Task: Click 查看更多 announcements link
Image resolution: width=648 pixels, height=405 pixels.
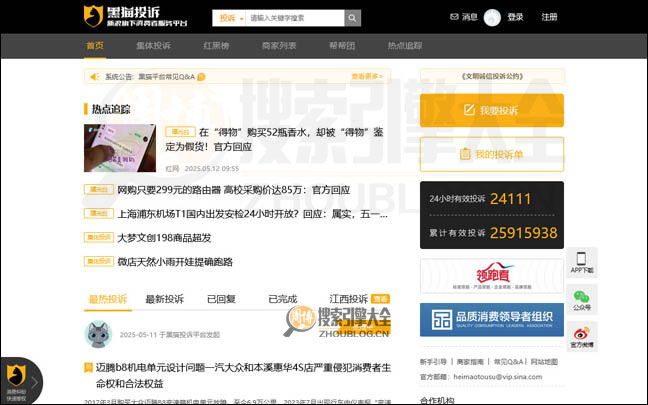Action: tap(367, 76)
